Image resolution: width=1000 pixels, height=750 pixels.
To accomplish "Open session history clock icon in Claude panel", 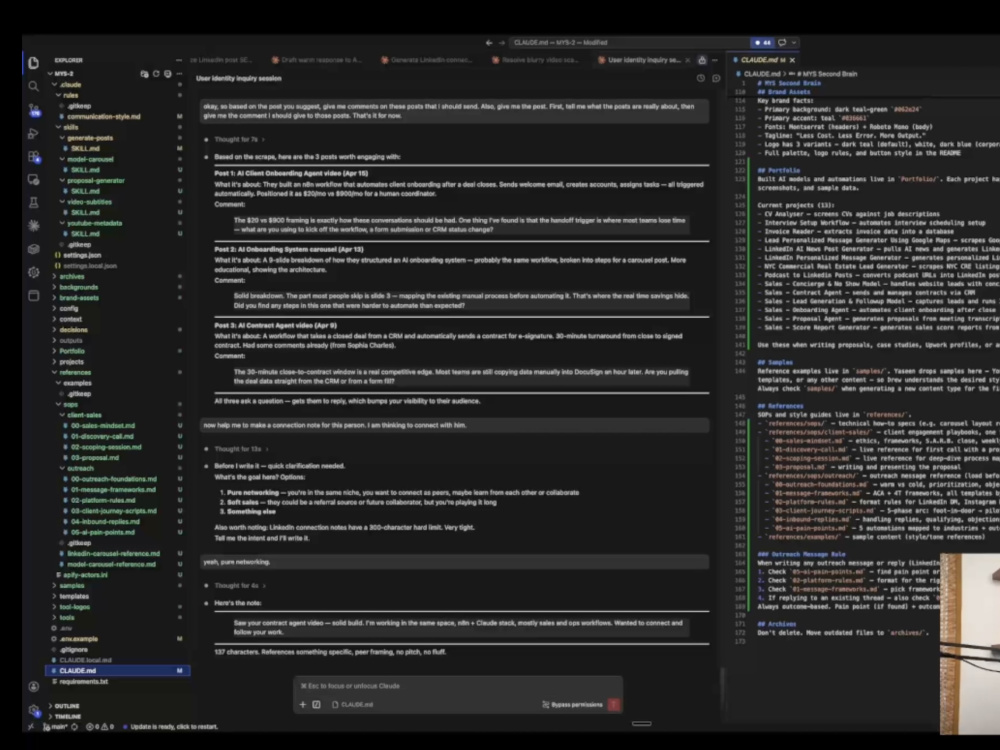I will (701, 78).
